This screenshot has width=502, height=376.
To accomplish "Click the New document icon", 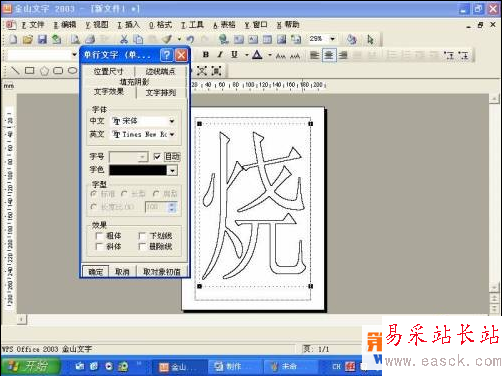I will point(13,39).
